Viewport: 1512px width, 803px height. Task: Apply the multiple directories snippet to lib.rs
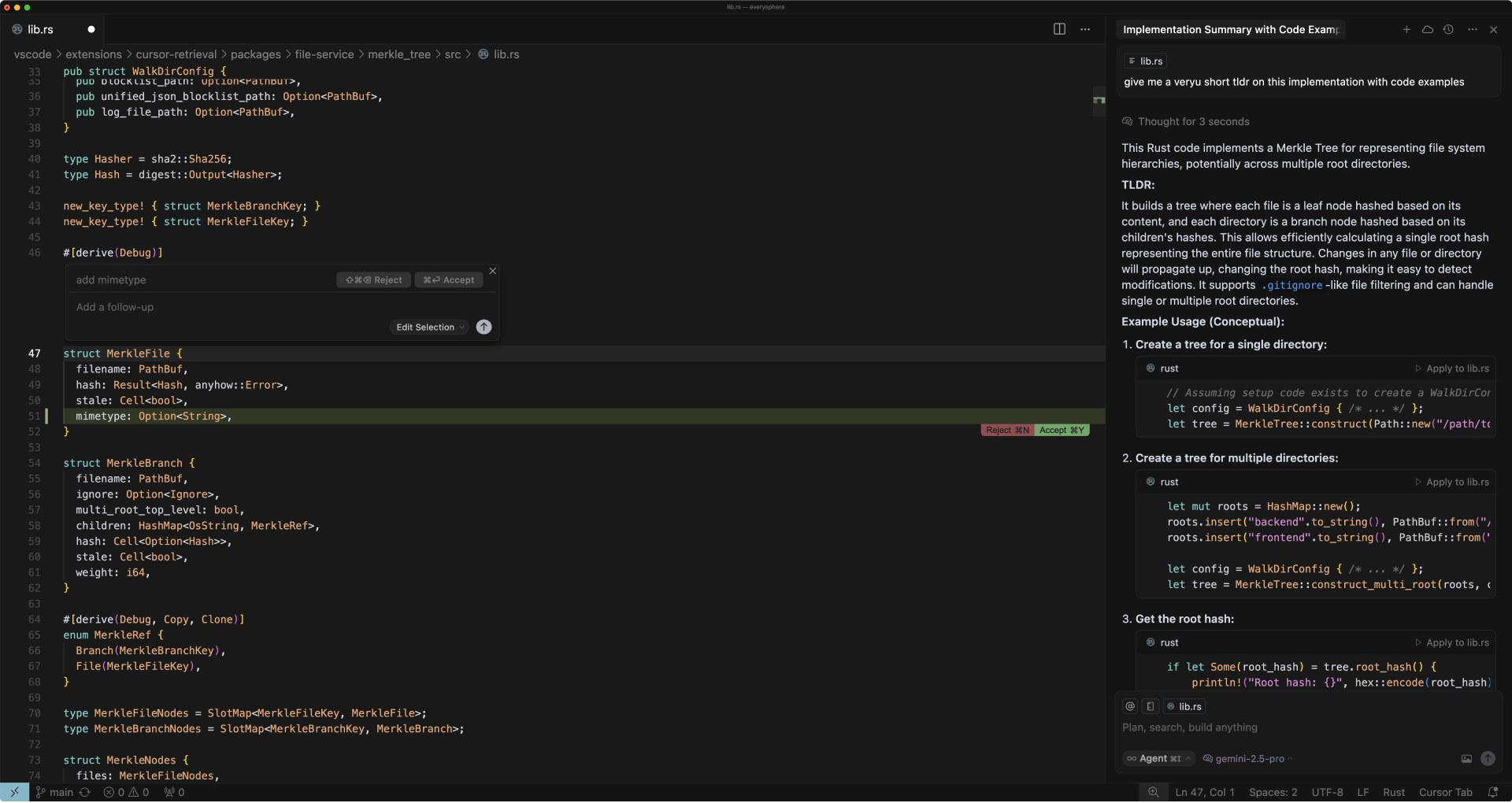(1452, 483)
